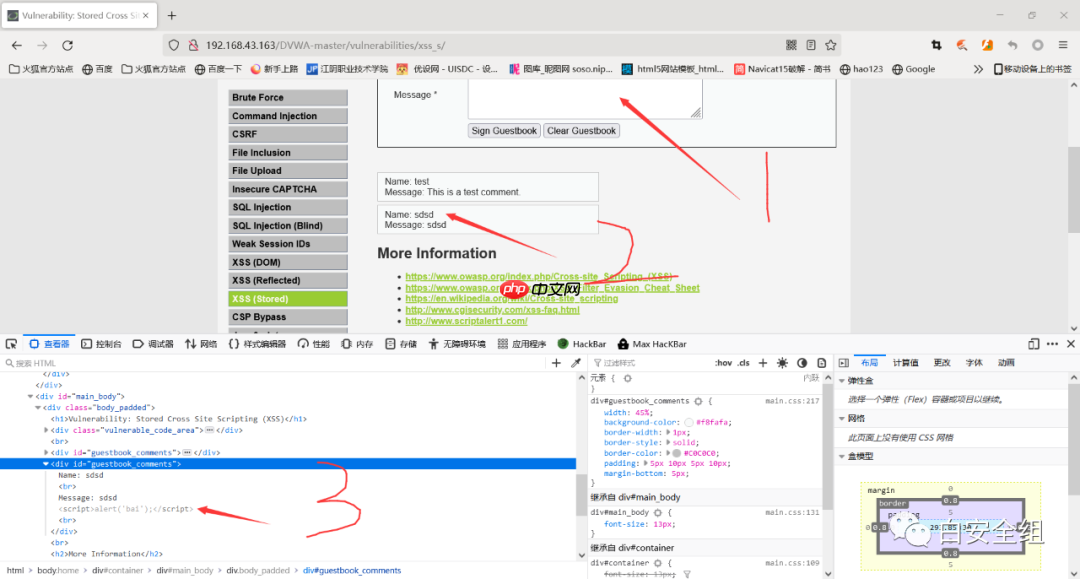The image size is (1080, 579).
Task: Switch to the 控制台 console tab
Action: click(101, 344)
